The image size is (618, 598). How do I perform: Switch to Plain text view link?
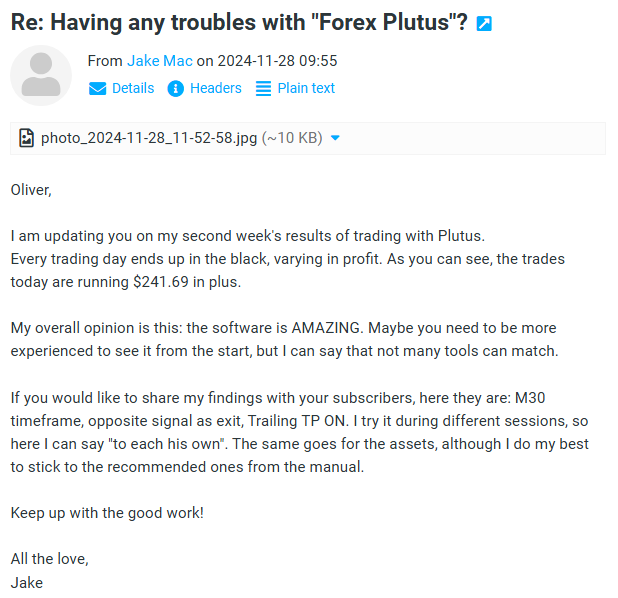[x=306, y=88]
